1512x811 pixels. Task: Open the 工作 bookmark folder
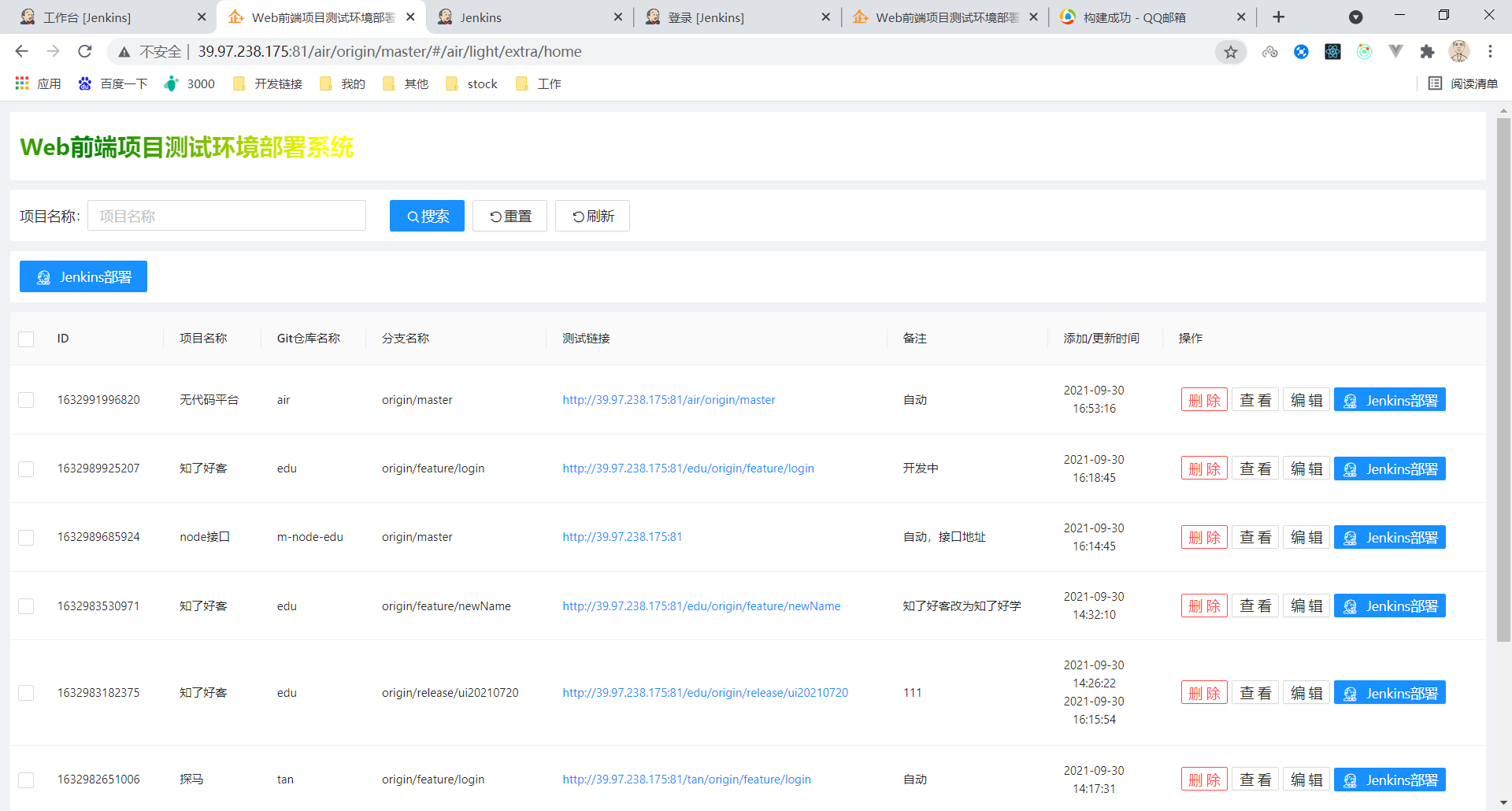point(539,83)
